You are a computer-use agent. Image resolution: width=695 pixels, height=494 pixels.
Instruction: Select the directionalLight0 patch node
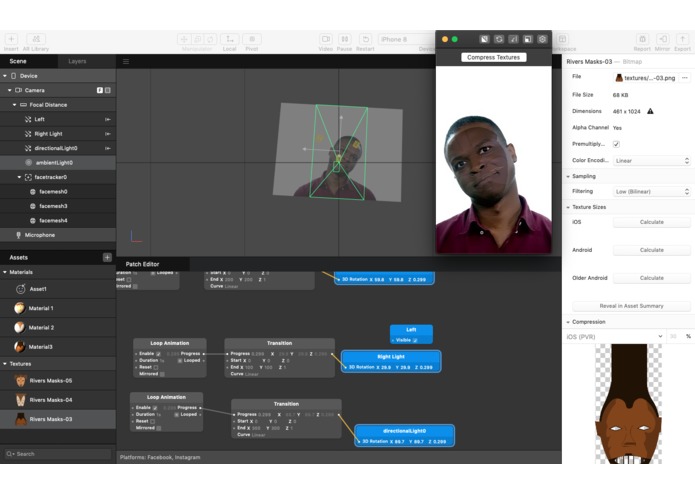pyautogui.click(x=404, y=436)
